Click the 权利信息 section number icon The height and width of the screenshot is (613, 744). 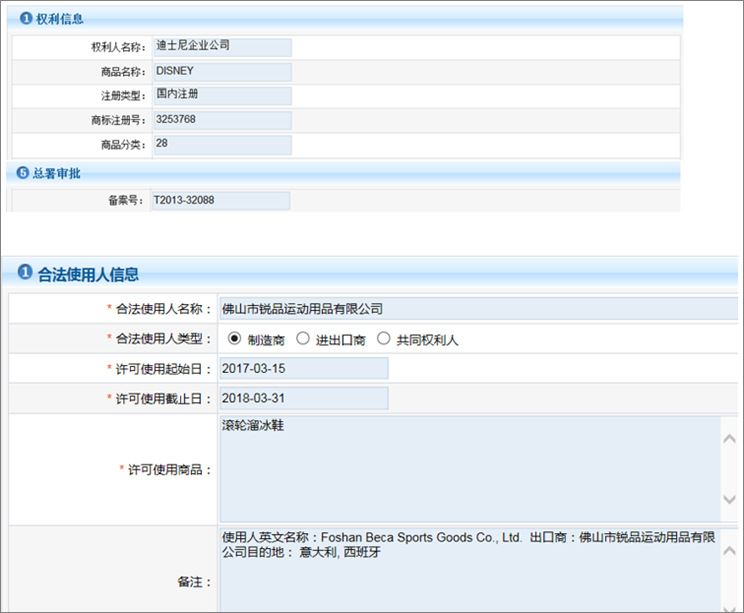click(x=26, y=18)
